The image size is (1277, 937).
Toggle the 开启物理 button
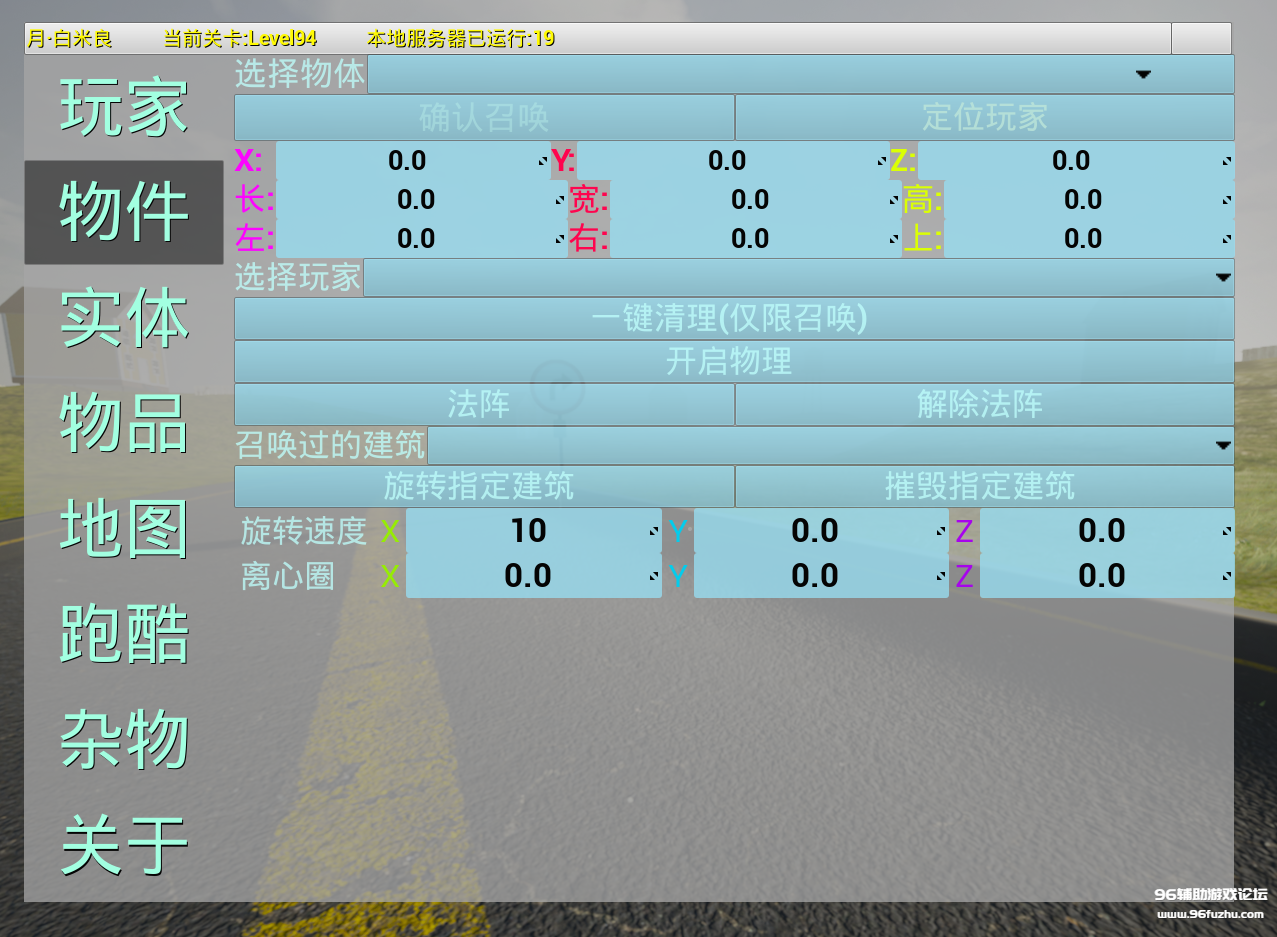pos(735,361)
